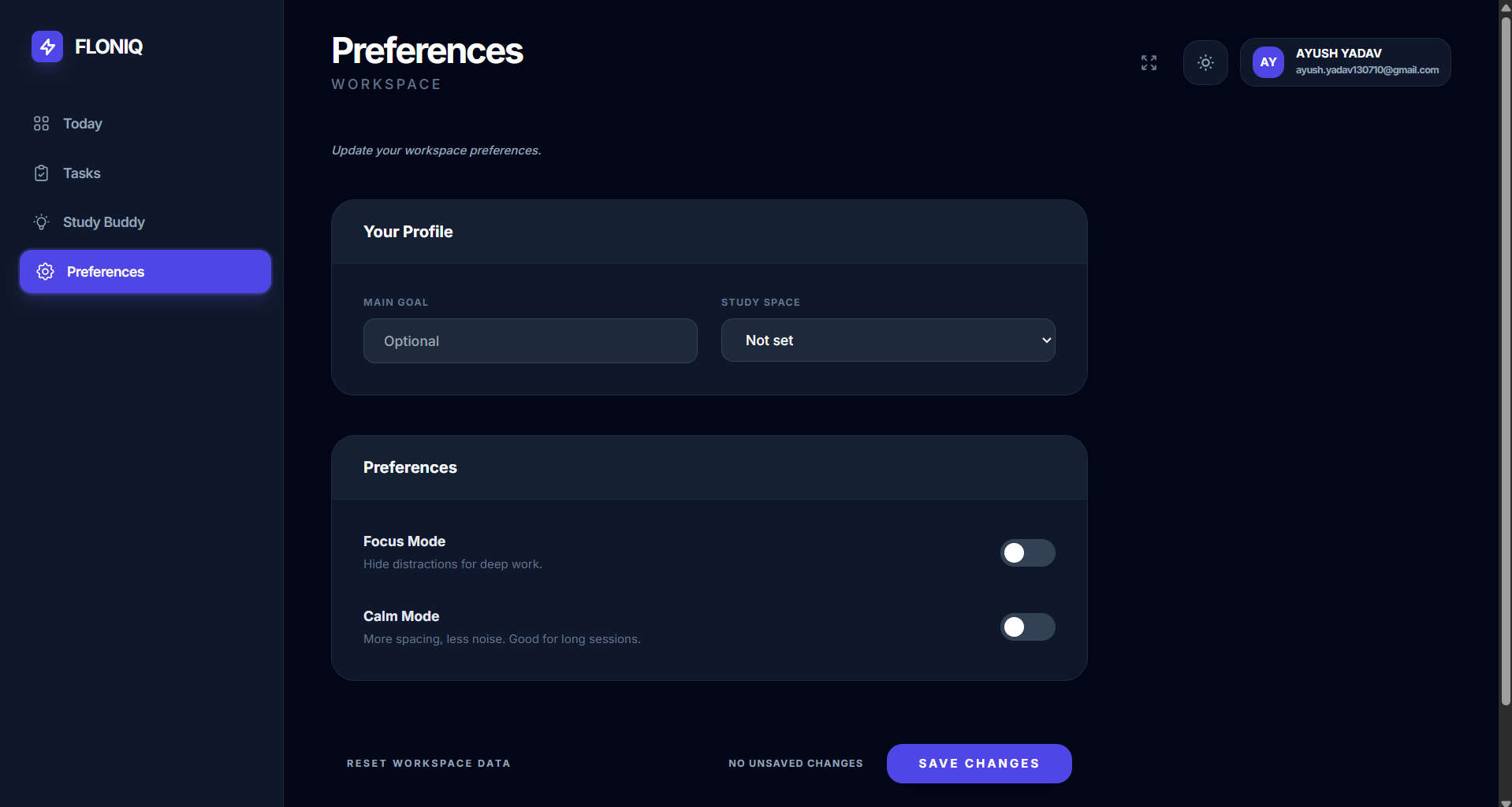Click the Preferences gear icon in sidebar
The image size is (1512, 807).
coord(46,272)
